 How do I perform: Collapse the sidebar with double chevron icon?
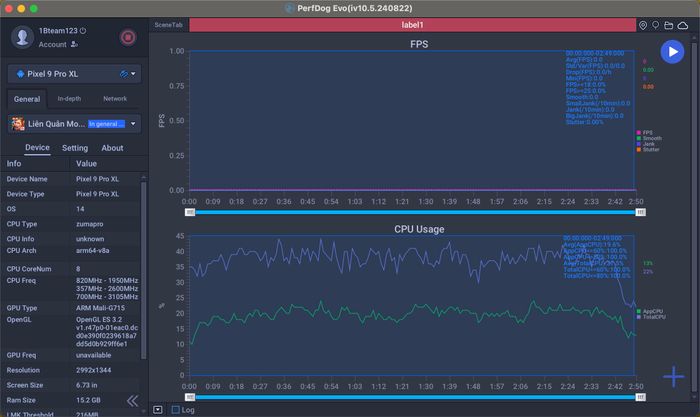point(132,400)
